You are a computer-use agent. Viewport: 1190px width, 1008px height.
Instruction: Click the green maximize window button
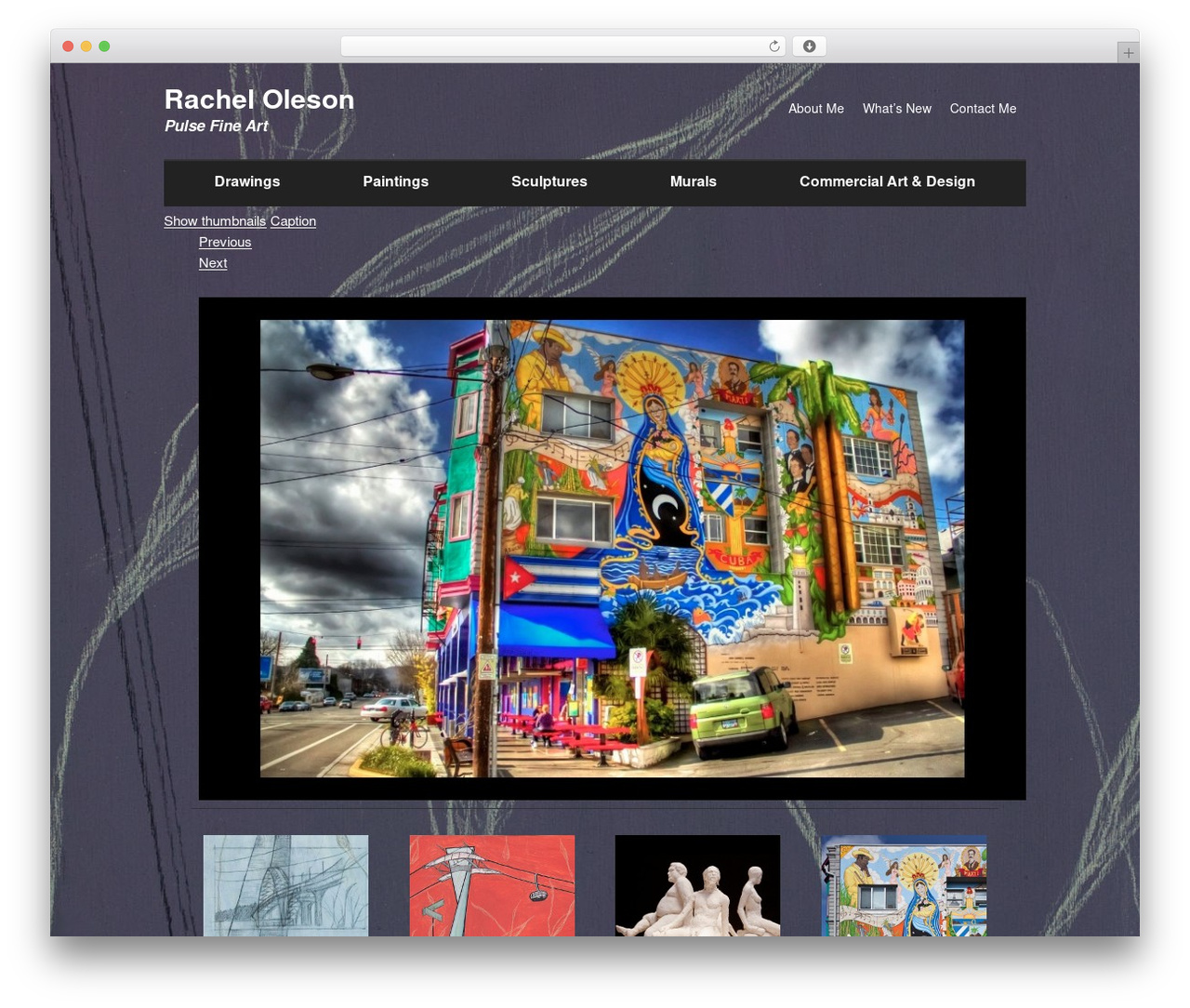coord(104,46)
